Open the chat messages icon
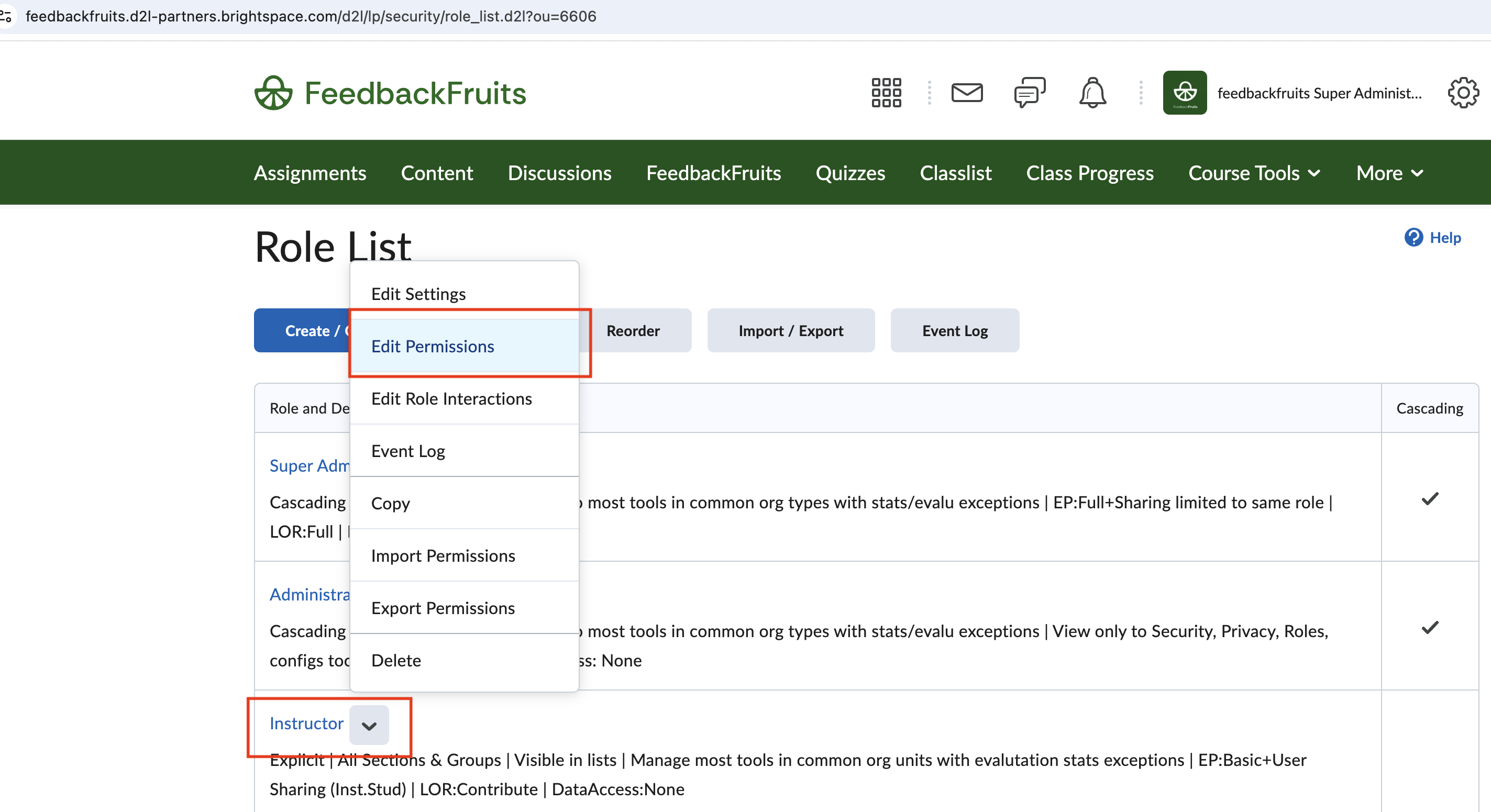 click(1030, 93)
